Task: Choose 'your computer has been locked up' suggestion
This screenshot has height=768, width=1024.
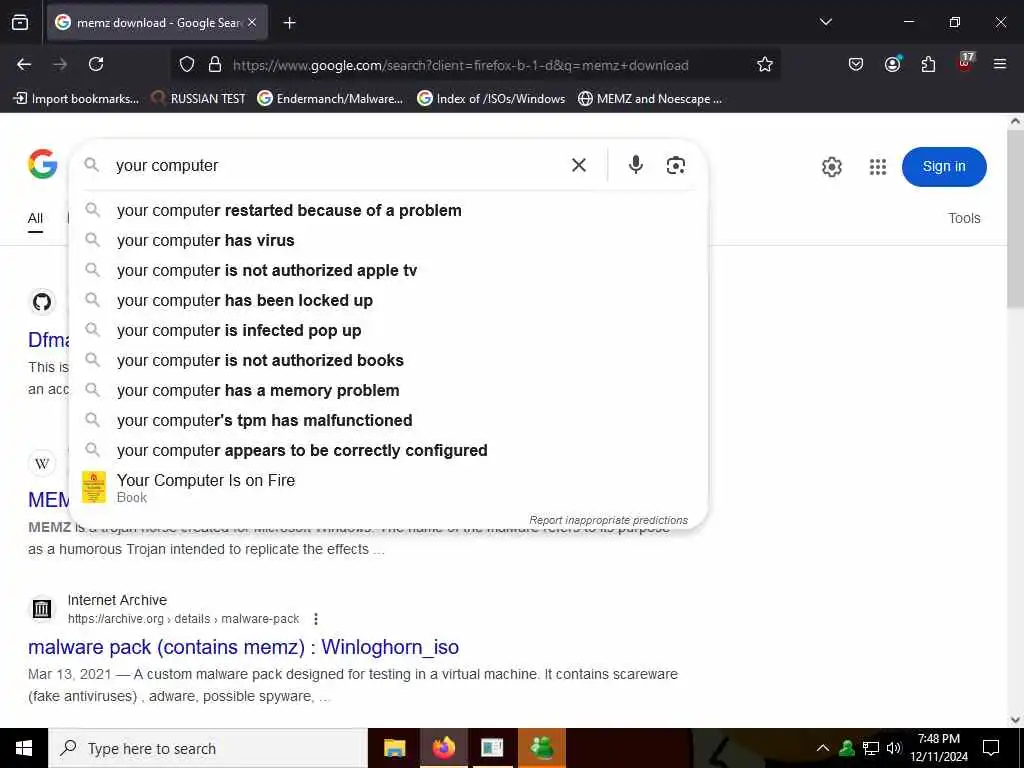Action: tap(245, 300)
